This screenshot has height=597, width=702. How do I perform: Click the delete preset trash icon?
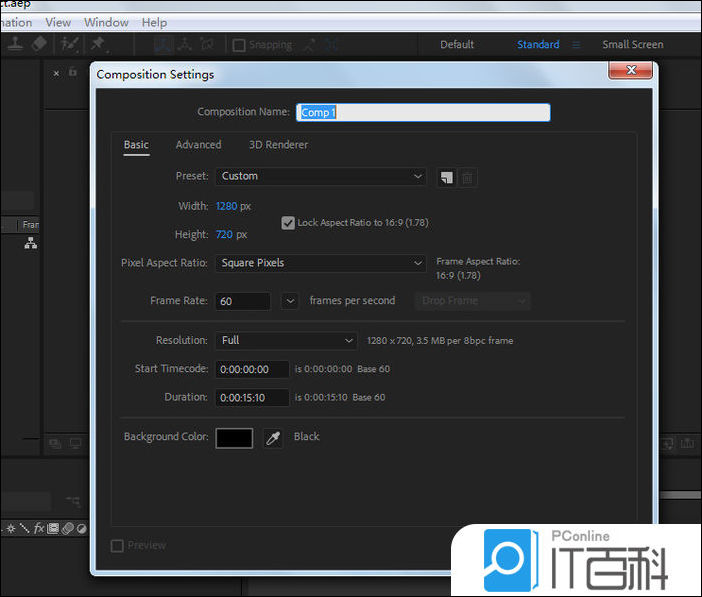coord(467,177)
